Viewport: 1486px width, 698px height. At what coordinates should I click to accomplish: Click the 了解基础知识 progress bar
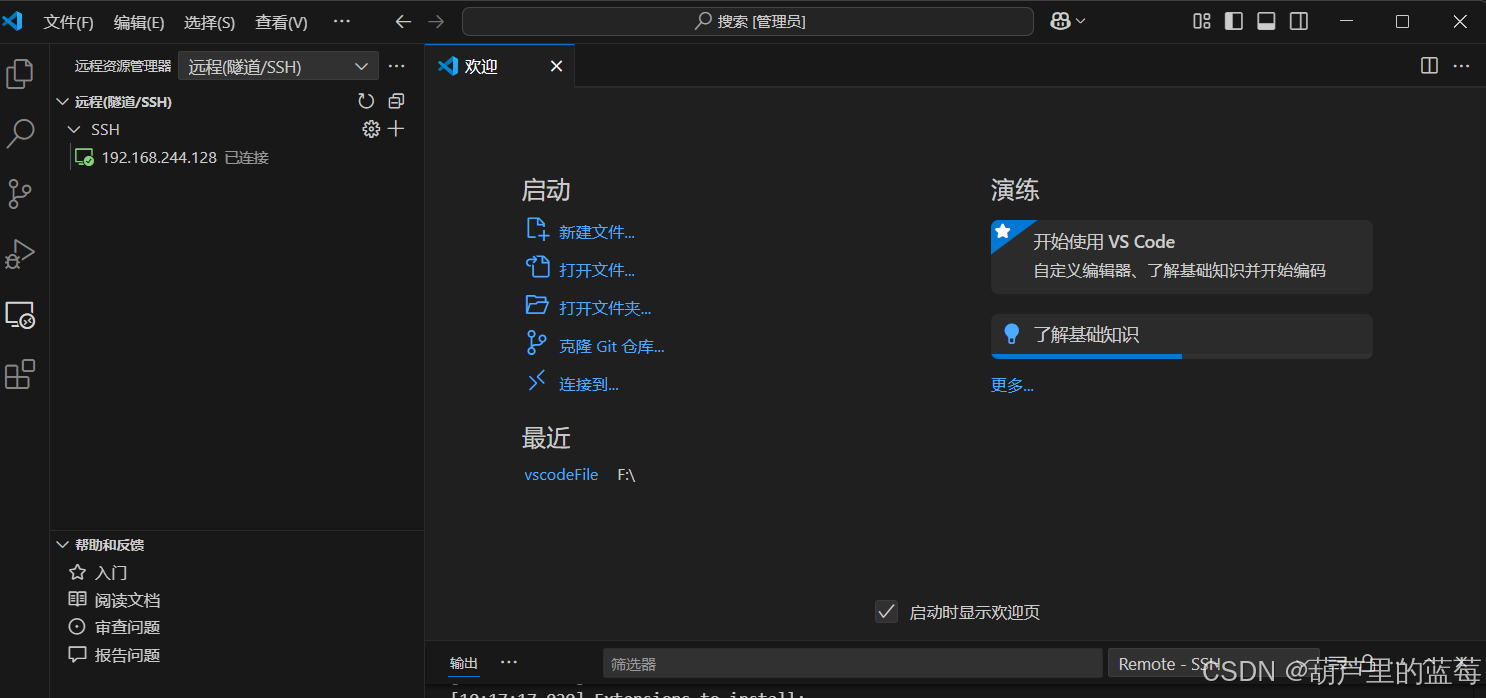pos(1181,356)
